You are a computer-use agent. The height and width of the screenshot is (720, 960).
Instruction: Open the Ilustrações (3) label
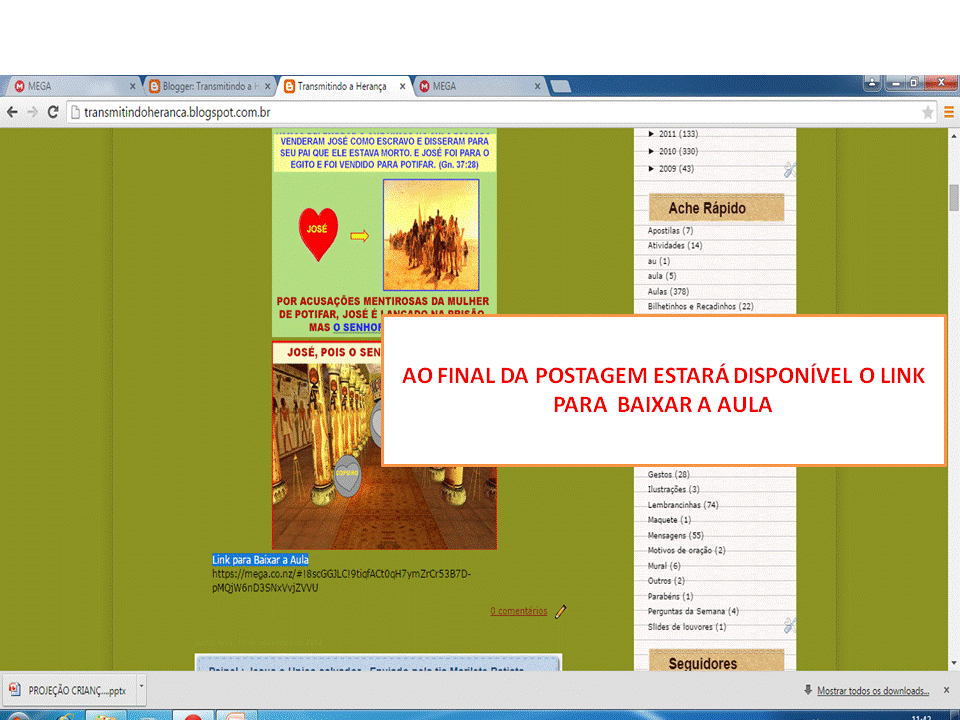point(673,489)
